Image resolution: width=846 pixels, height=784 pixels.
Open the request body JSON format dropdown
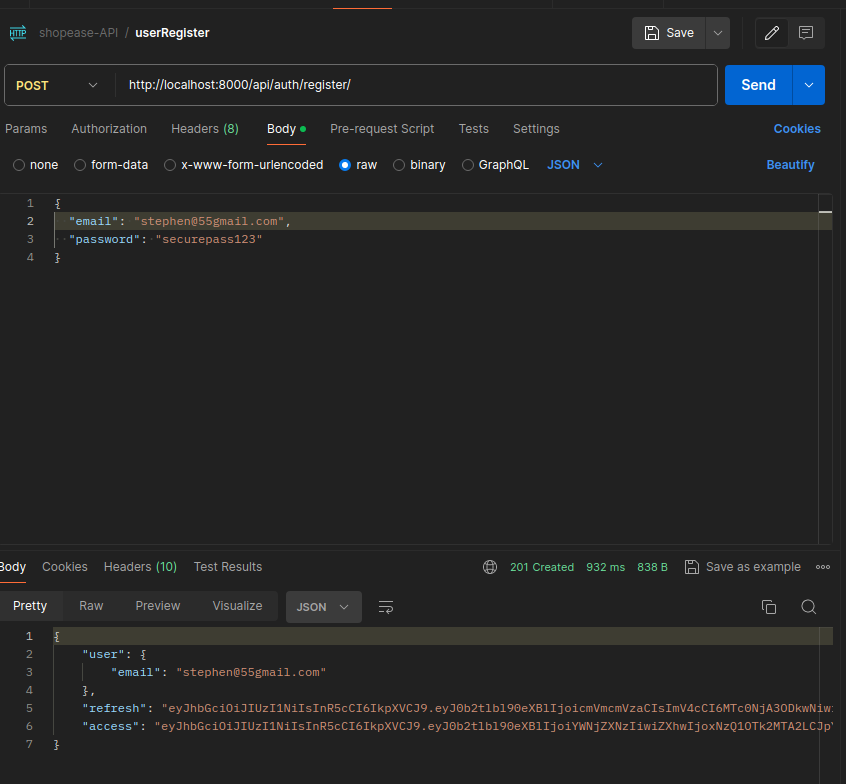[575, 165]
